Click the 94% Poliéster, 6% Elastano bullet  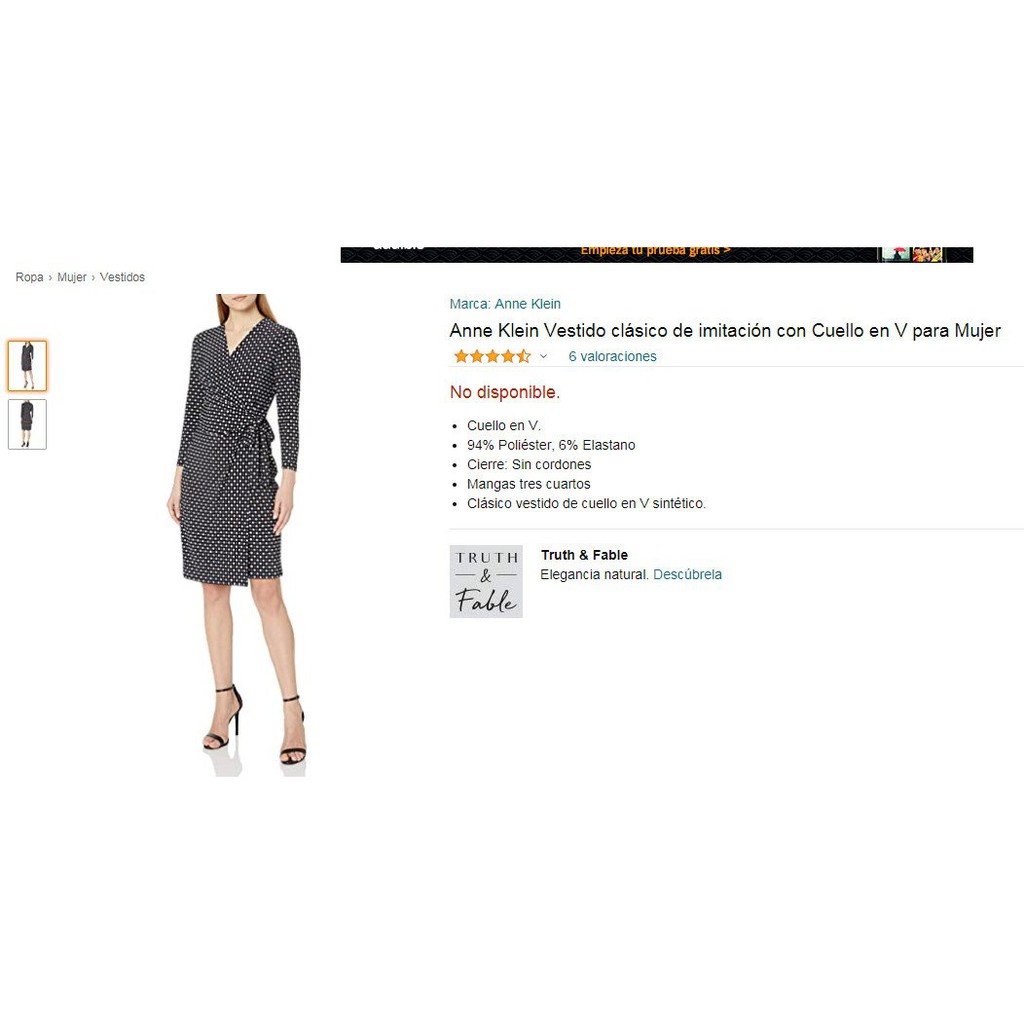pyautogui.click(x=551, y=445)
